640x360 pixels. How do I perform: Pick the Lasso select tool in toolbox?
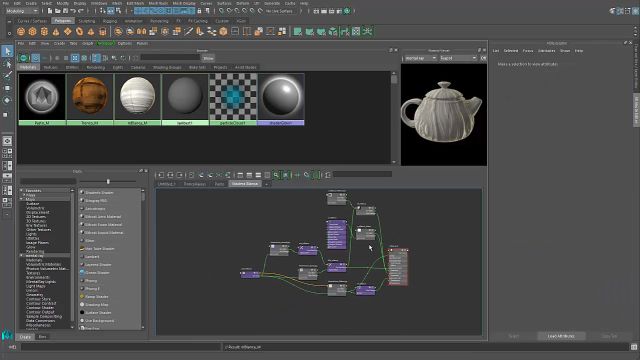pos(7,64)
